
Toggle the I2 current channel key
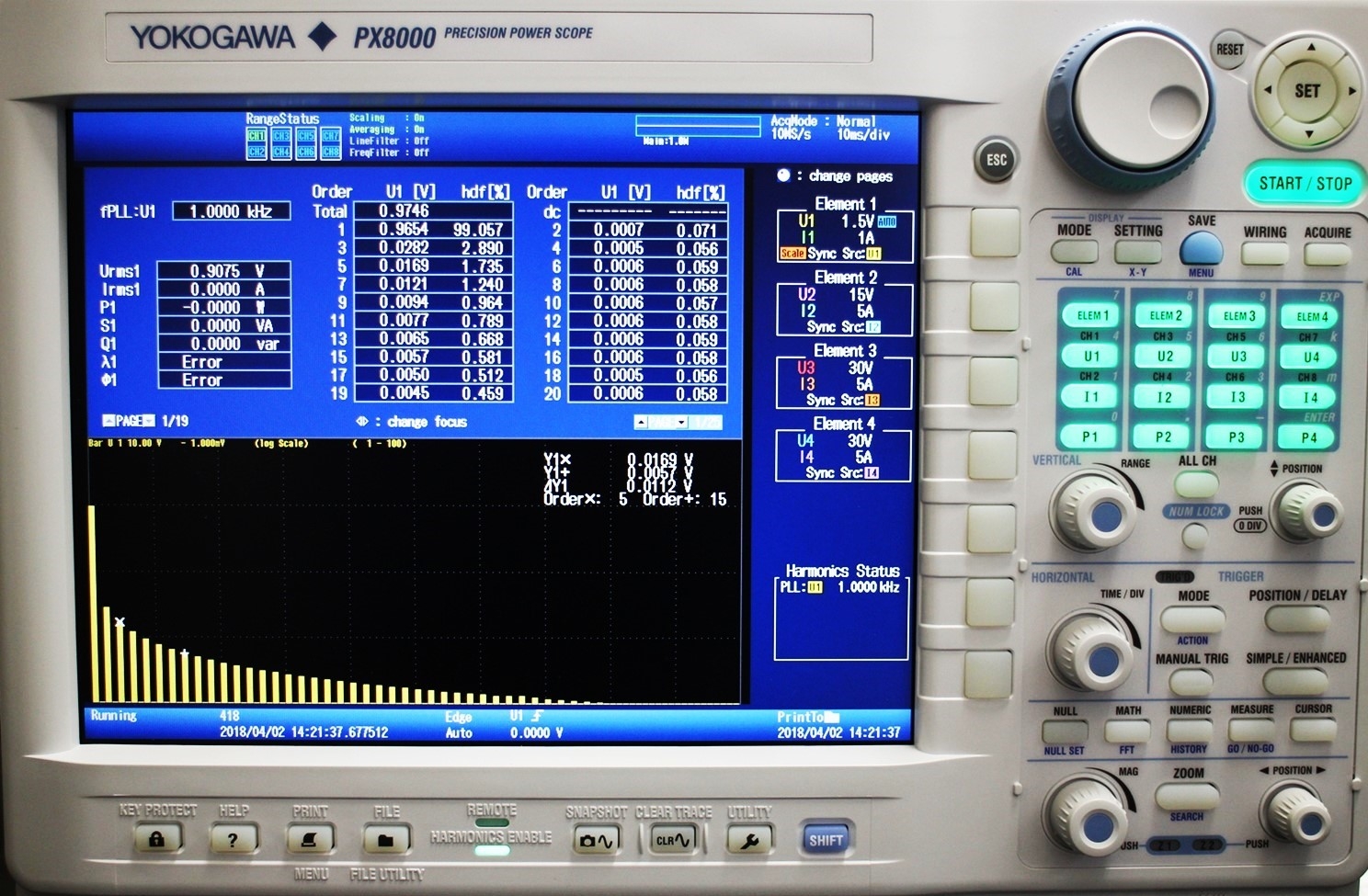(1164, 397)
